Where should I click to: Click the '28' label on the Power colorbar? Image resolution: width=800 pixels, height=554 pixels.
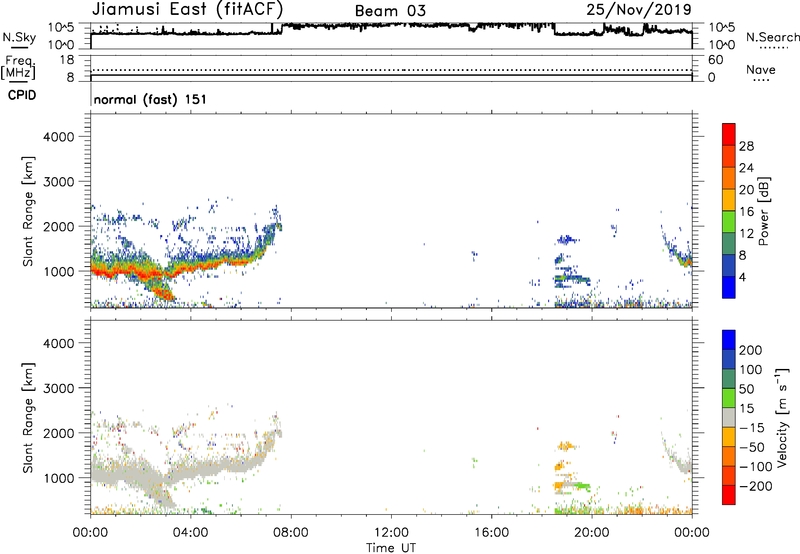[x=746, y=146]
